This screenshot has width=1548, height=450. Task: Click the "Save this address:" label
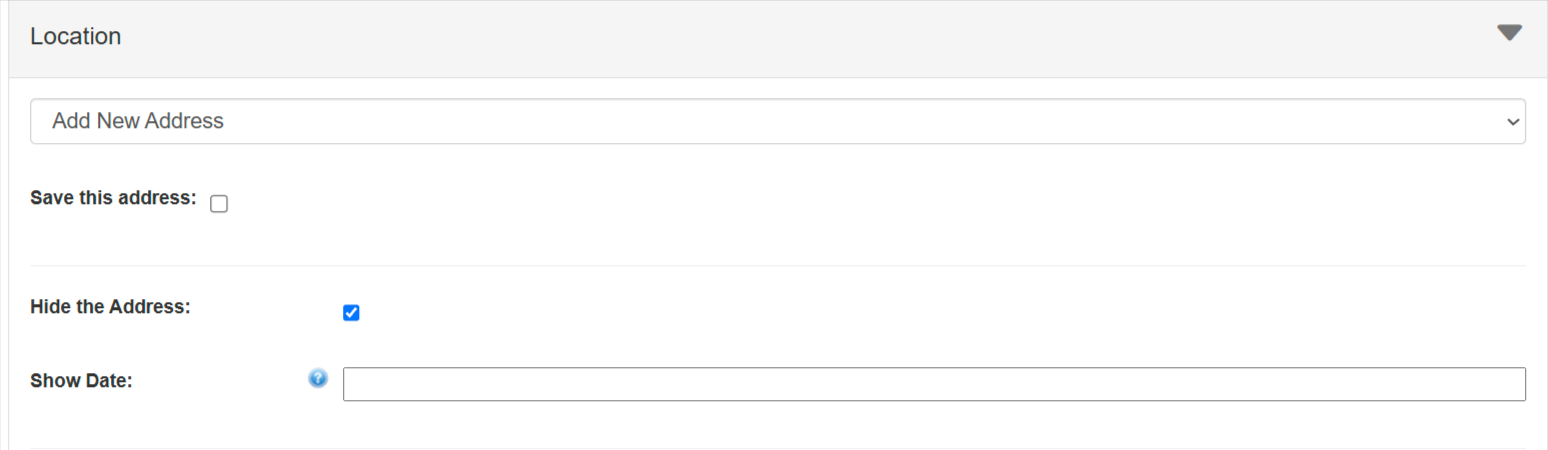pyautogui.click(x=113, y=198)
